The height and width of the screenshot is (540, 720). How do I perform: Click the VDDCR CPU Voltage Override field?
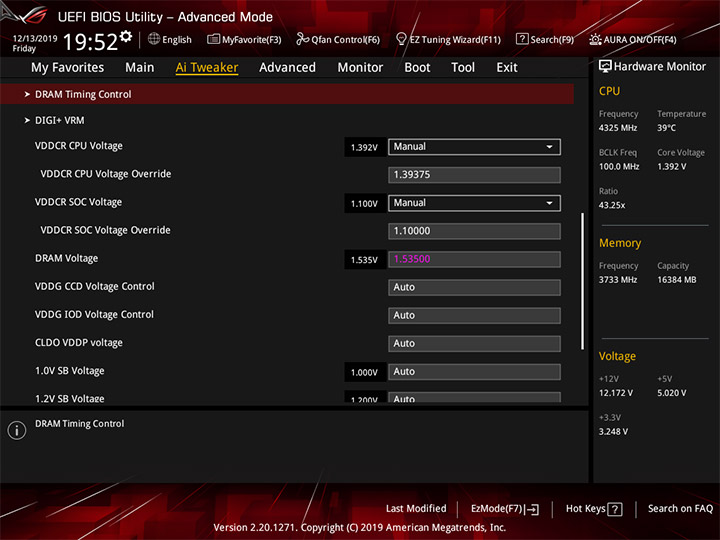coord(474,175)
